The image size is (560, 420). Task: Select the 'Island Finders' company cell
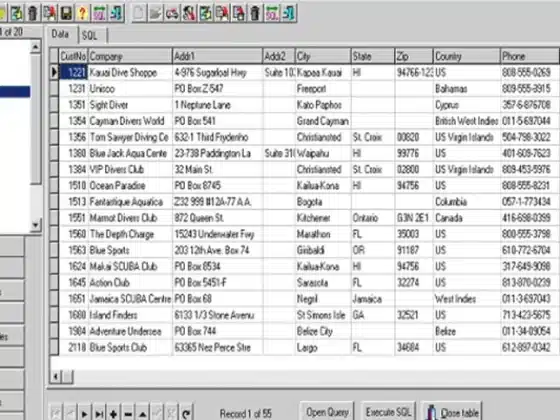click(130, 315)
